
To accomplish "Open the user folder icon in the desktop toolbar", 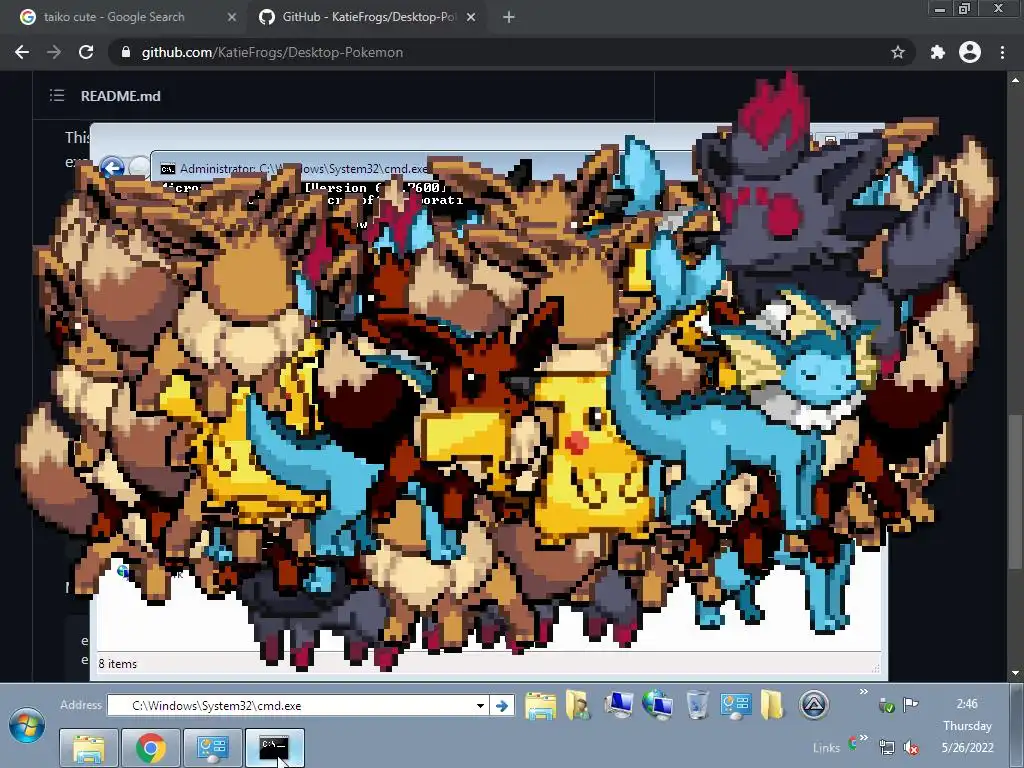I will tap(578, 705).
